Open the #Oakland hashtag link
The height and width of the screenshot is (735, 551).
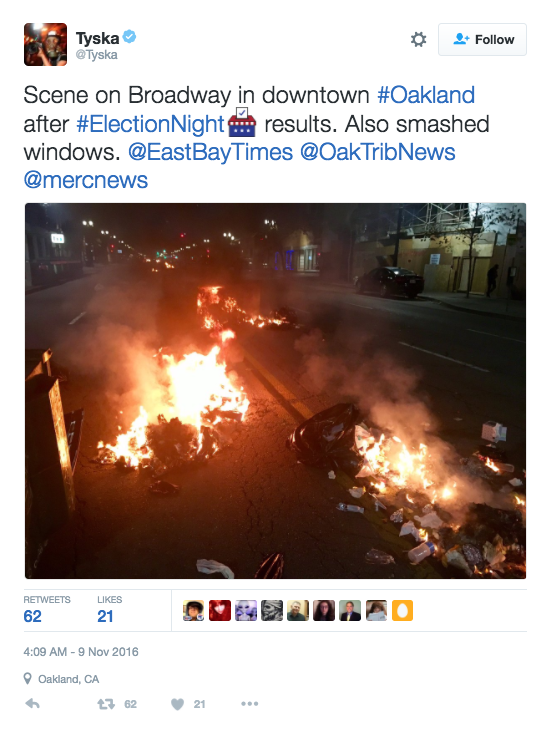(x=426, y=95)
